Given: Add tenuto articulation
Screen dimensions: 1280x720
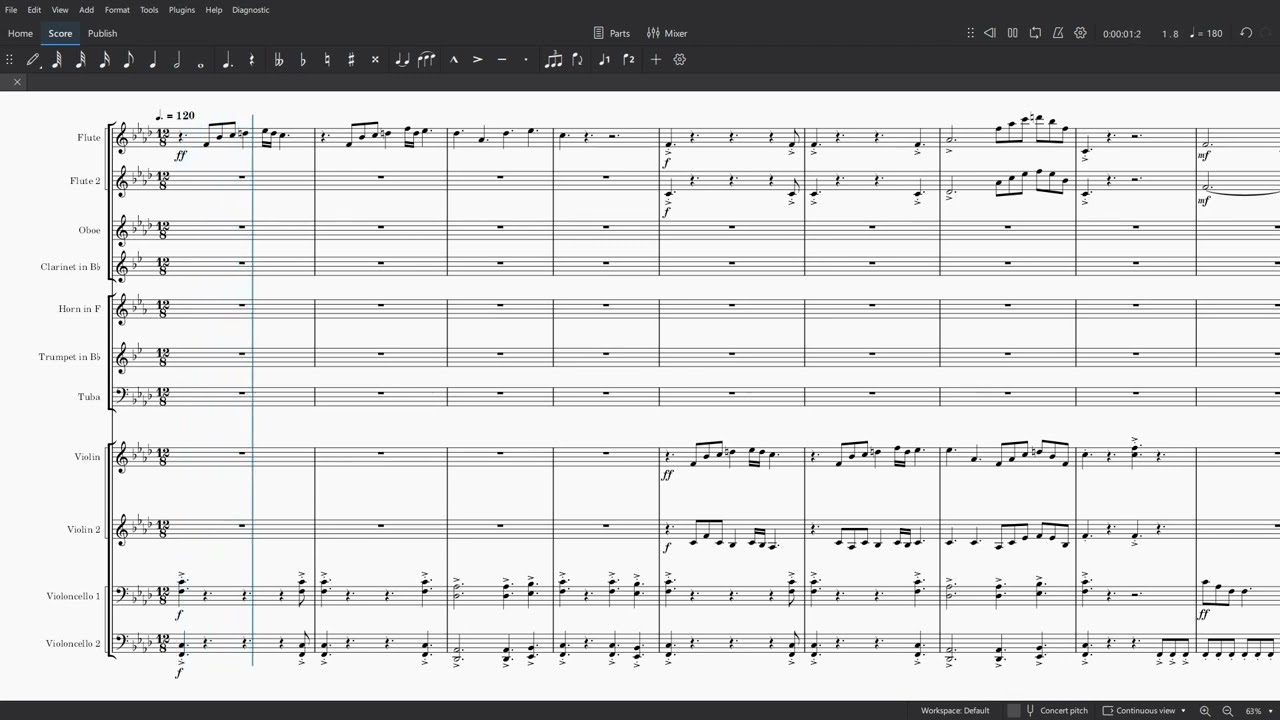Looking at the screenshot, I should (501, 60).
